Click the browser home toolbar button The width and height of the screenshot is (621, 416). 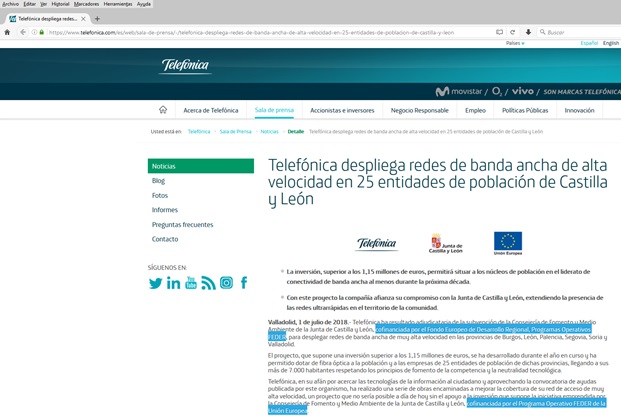7,32
